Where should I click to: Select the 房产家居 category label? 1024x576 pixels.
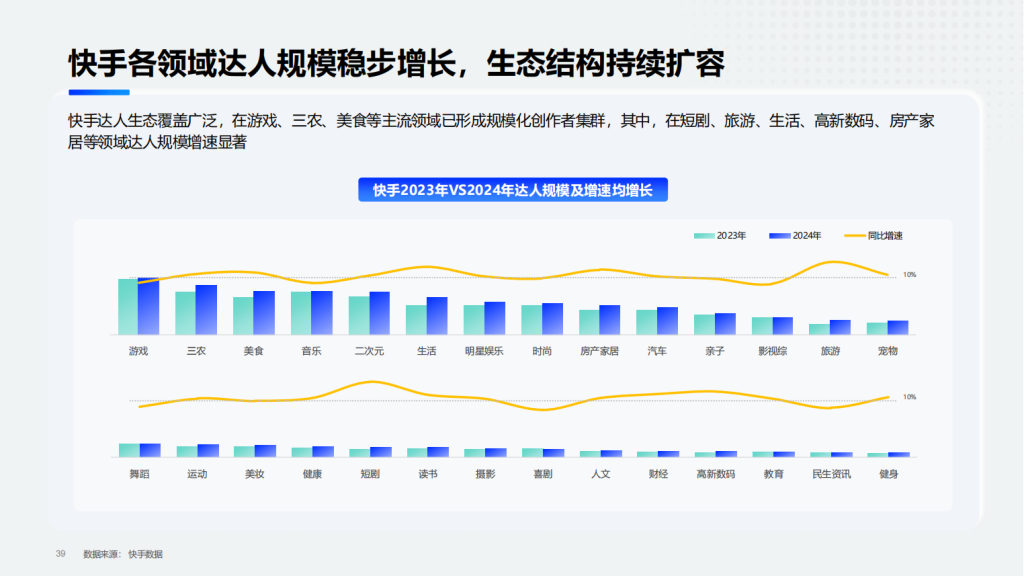(600, 351)
